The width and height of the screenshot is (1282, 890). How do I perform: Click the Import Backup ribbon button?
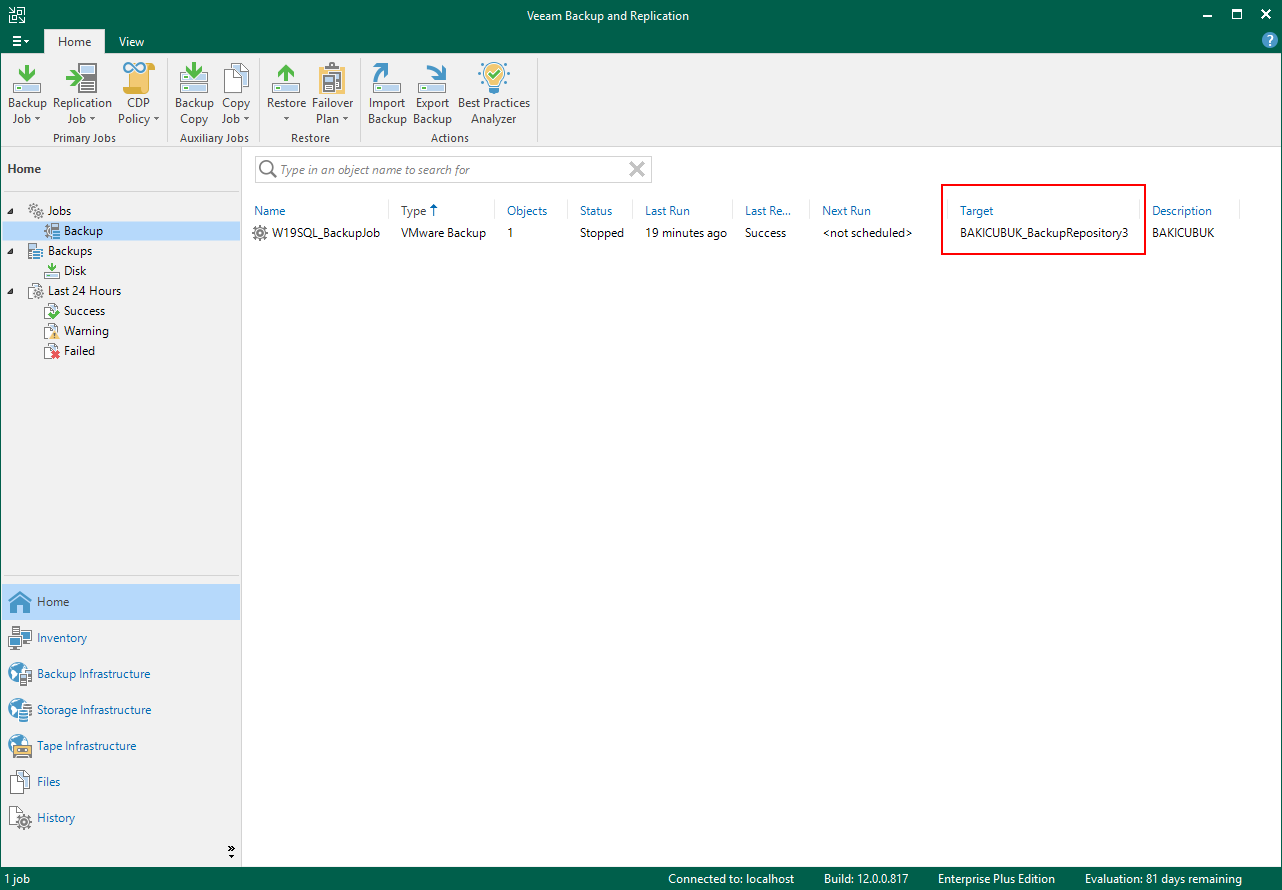click(387, 94)
